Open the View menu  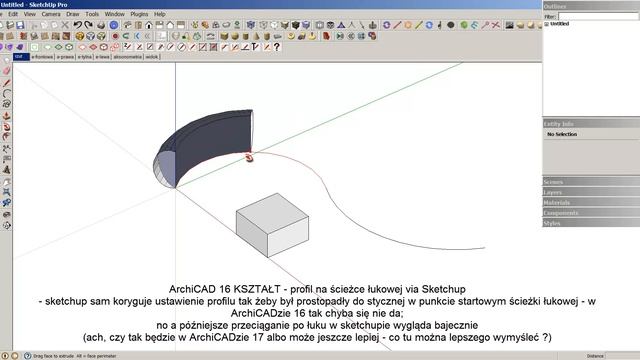tap(29, 14)
